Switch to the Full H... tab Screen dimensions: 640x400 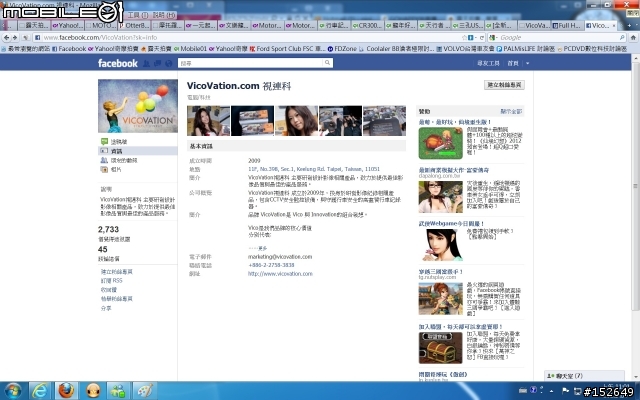pos(567,25)
